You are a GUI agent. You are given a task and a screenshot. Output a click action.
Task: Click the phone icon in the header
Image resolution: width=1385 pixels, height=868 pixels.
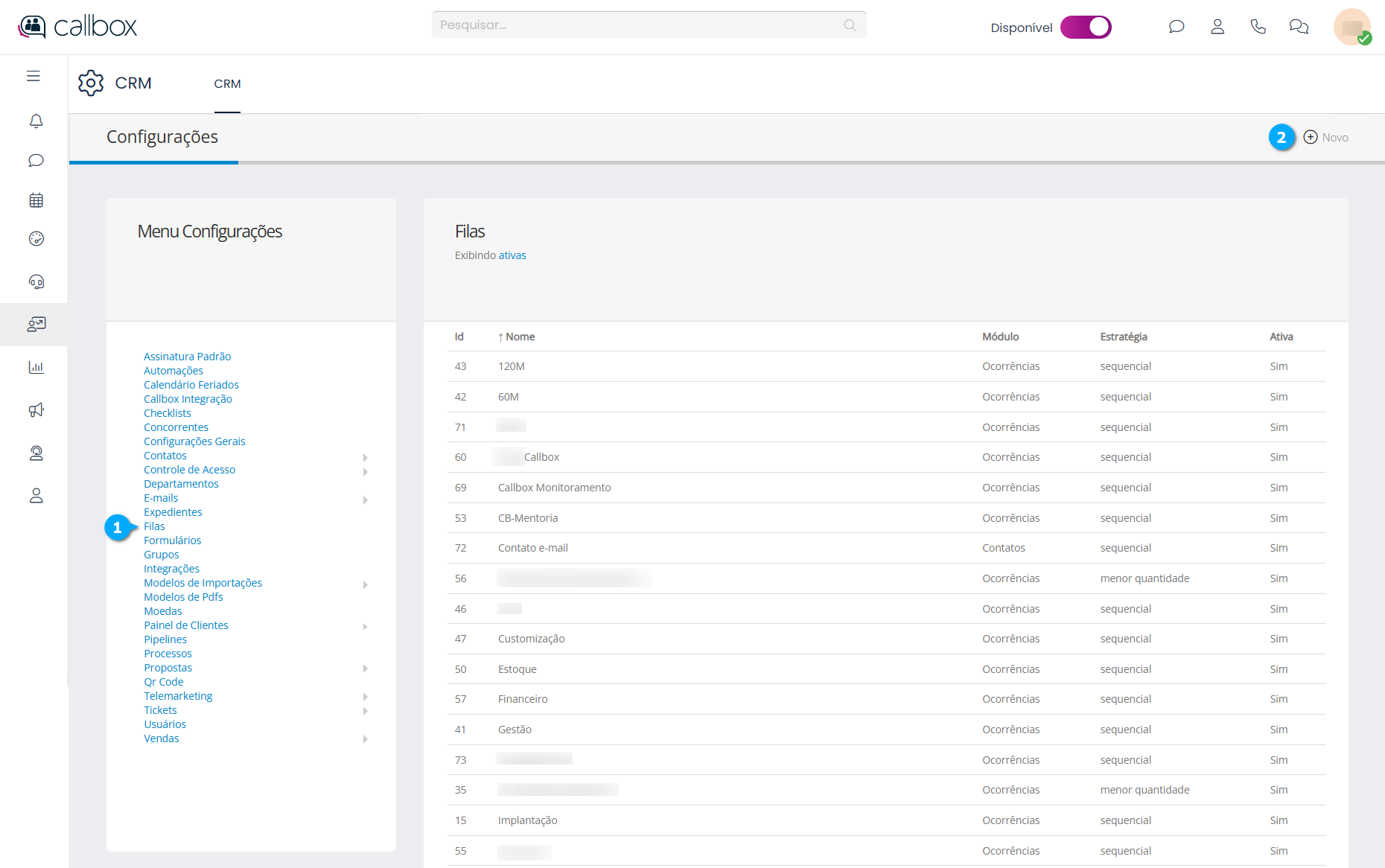[x=1258, y=27]
